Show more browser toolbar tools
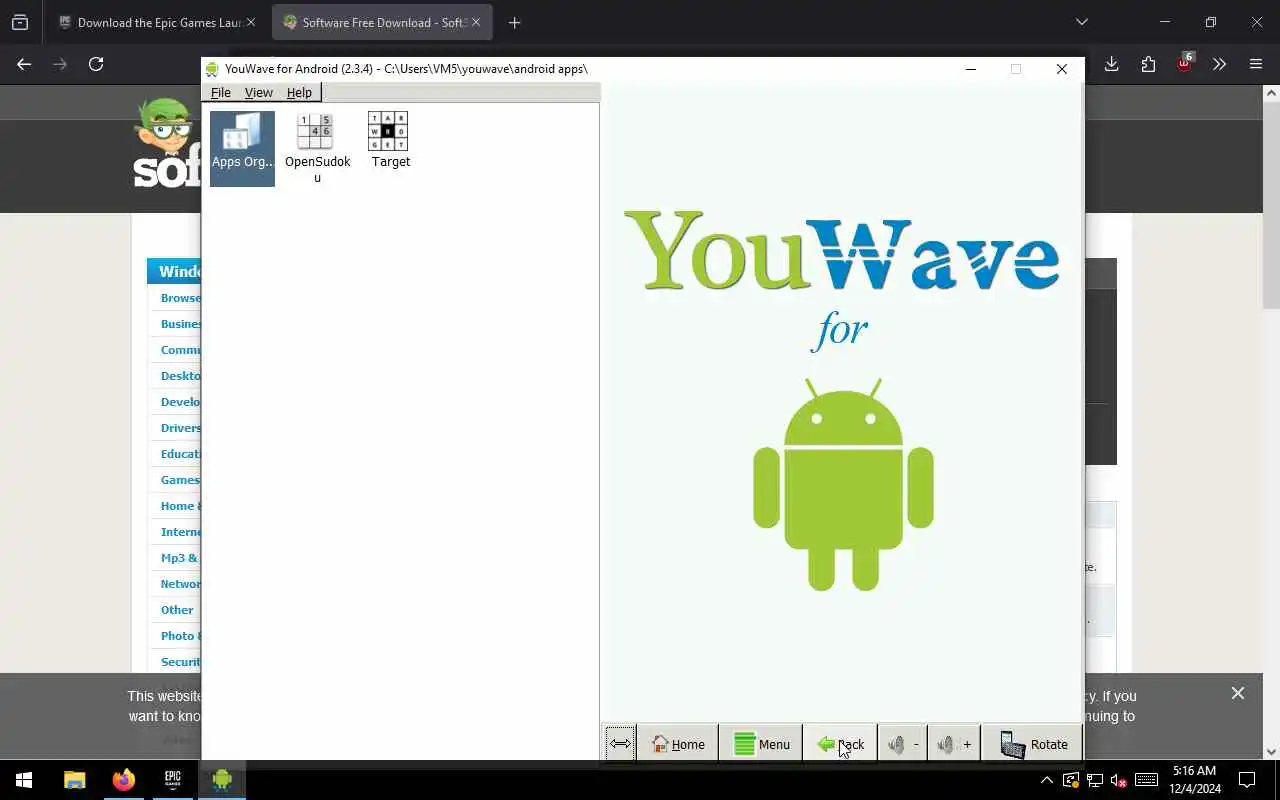1280x800 pixels. (x=1219, y=64)
